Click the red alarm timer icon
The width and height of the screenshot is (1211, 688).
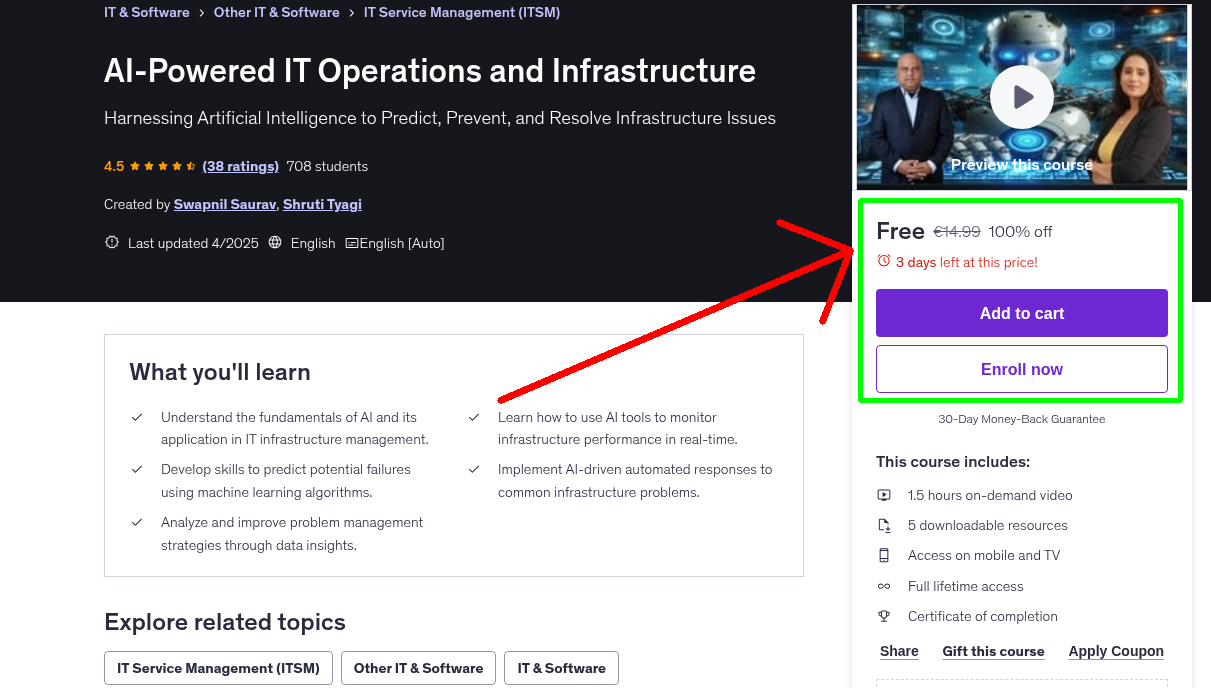click(883, 259)
